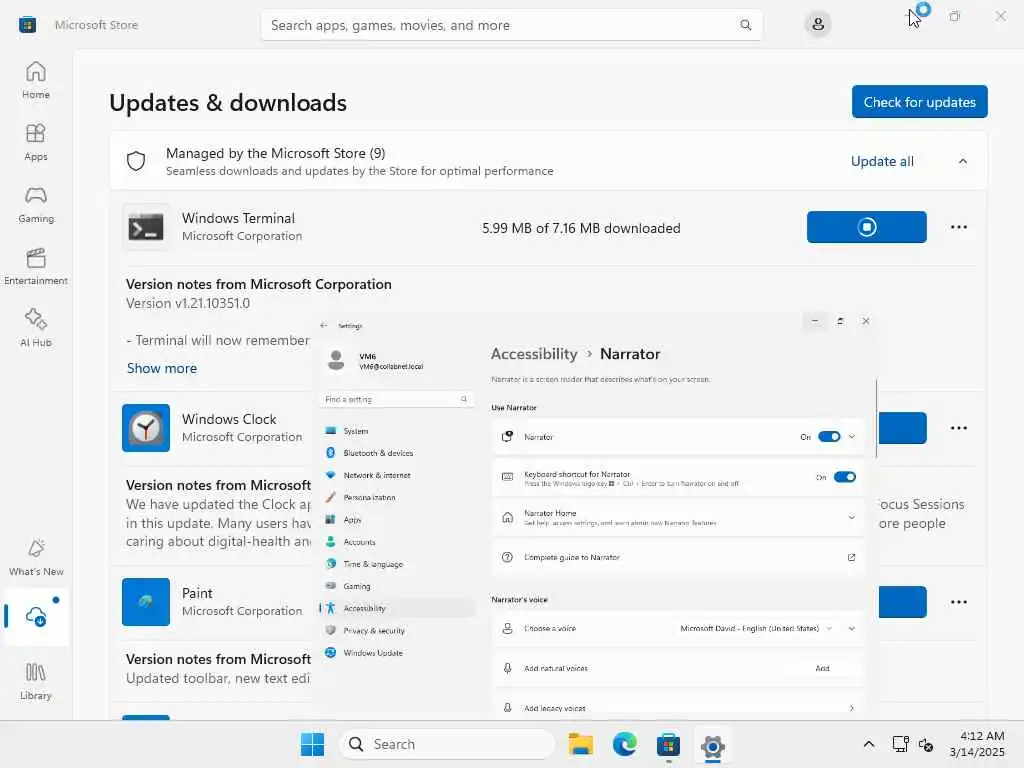Screen dimensions: 1024x768
Task: Click the Check for updates button
Action: pos(920,102)
